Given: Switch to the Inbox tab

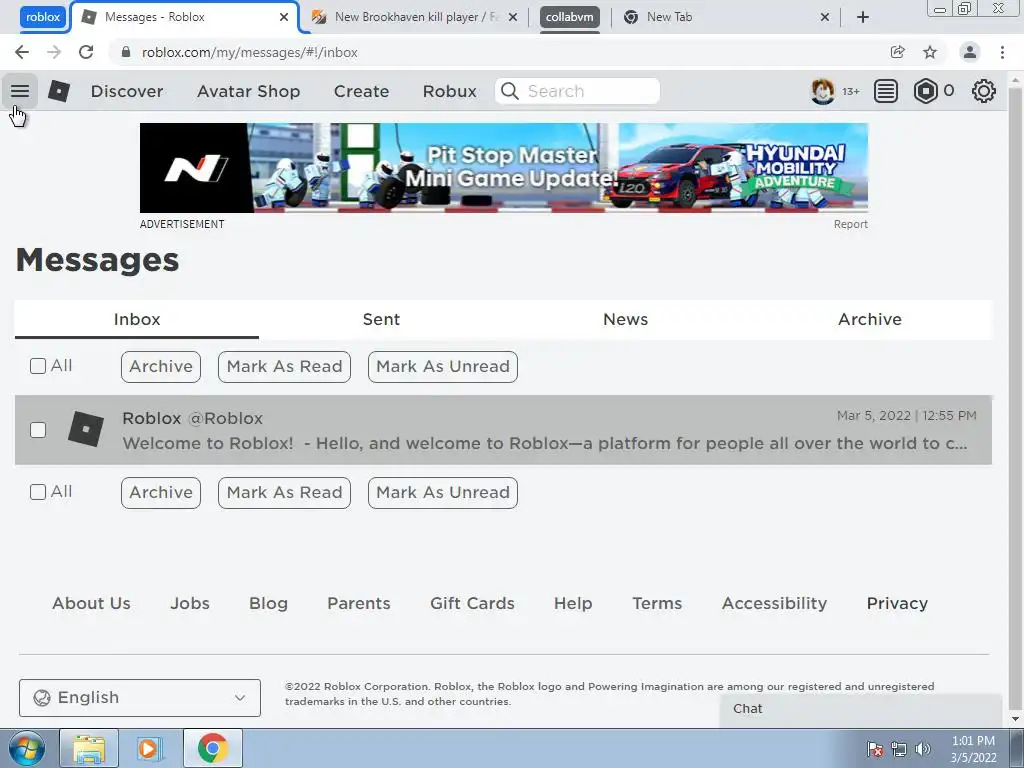Looking at the screenshot, I should coord(136,319).
